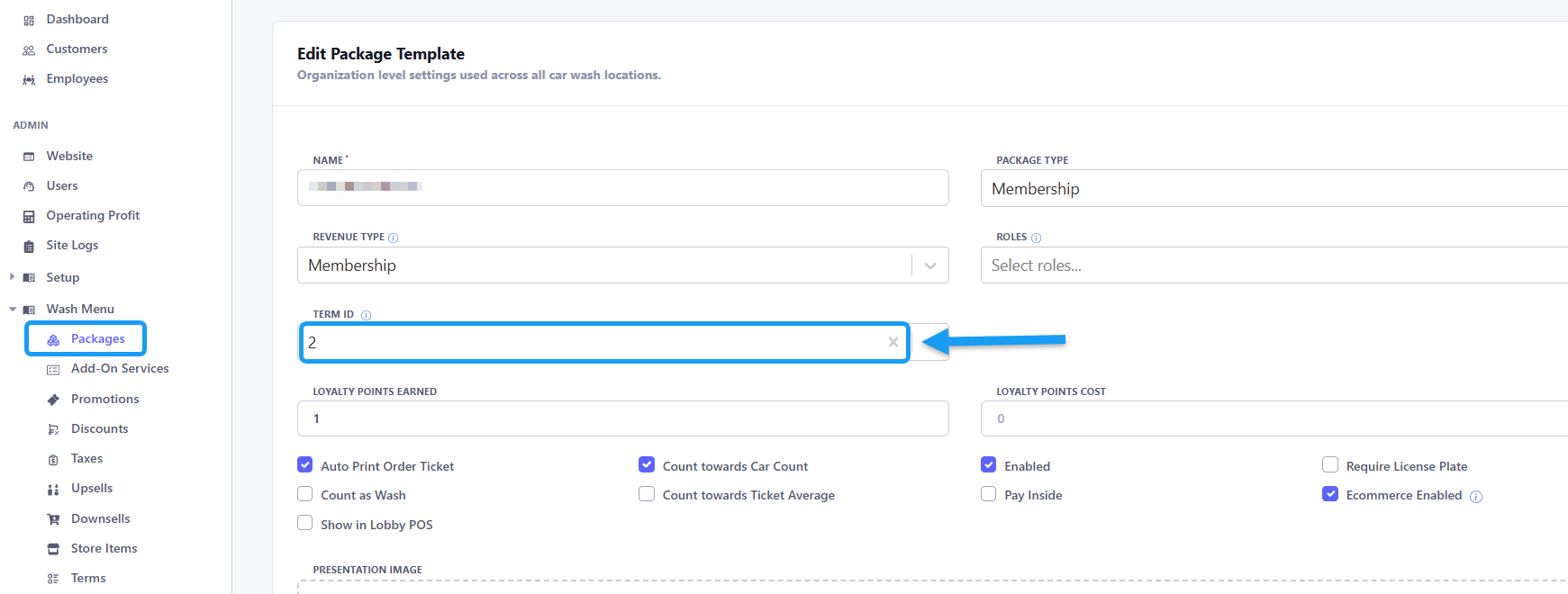The width and height of the screenshot is (1568, 594).
Task: Collapse the Wash Menu tree arrow
Action: pyautogui.click(x=13, y=309)
